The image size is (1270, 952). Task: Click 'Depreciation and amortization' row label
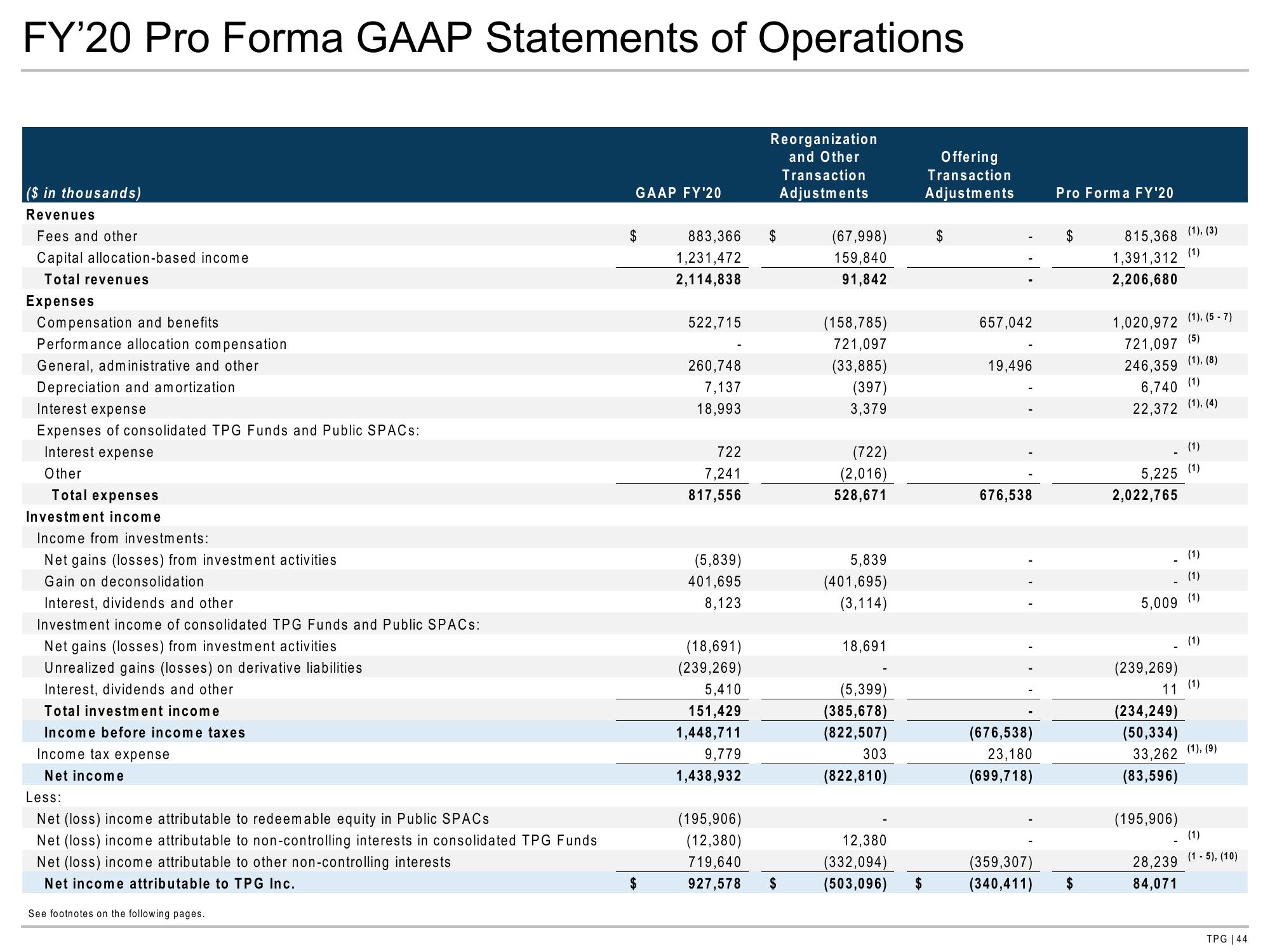coord(136,387)
